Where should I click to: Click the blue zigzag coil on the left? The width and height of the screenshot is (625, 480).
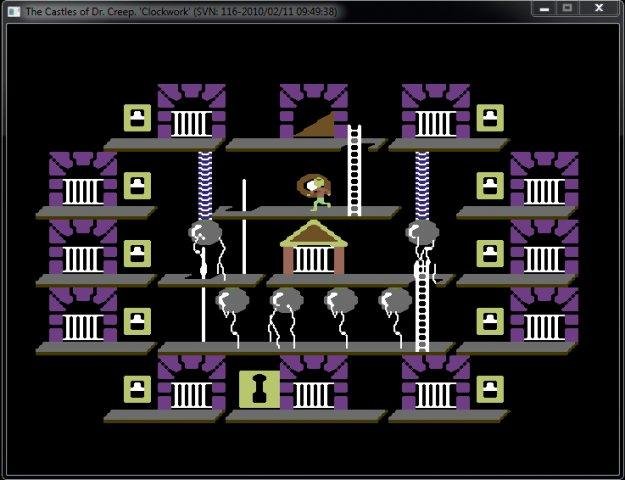205,183
